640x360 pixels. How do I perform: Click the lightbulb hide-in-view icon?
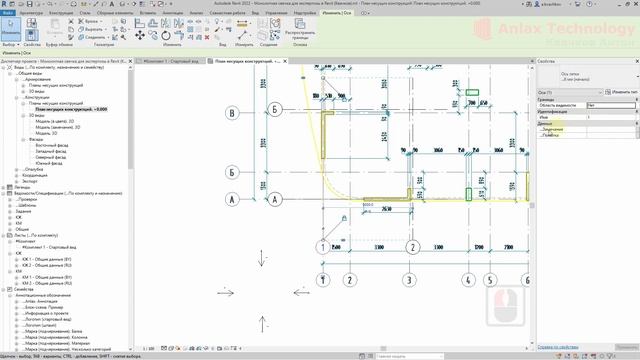[x=217, y=21]
